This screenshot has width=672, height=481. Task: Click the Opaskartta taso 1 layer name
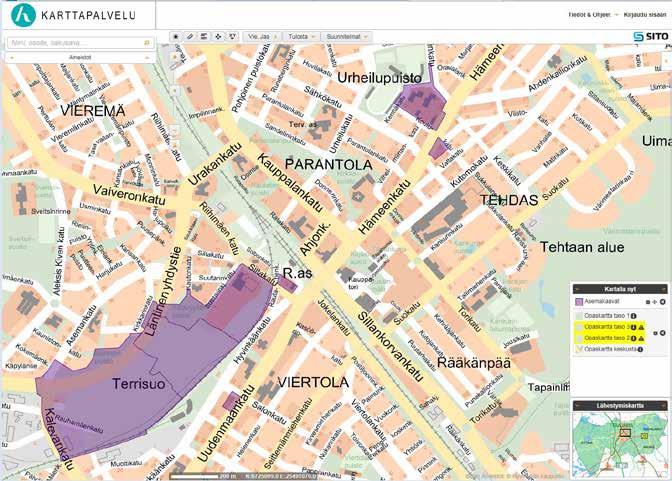coord(607,316)
